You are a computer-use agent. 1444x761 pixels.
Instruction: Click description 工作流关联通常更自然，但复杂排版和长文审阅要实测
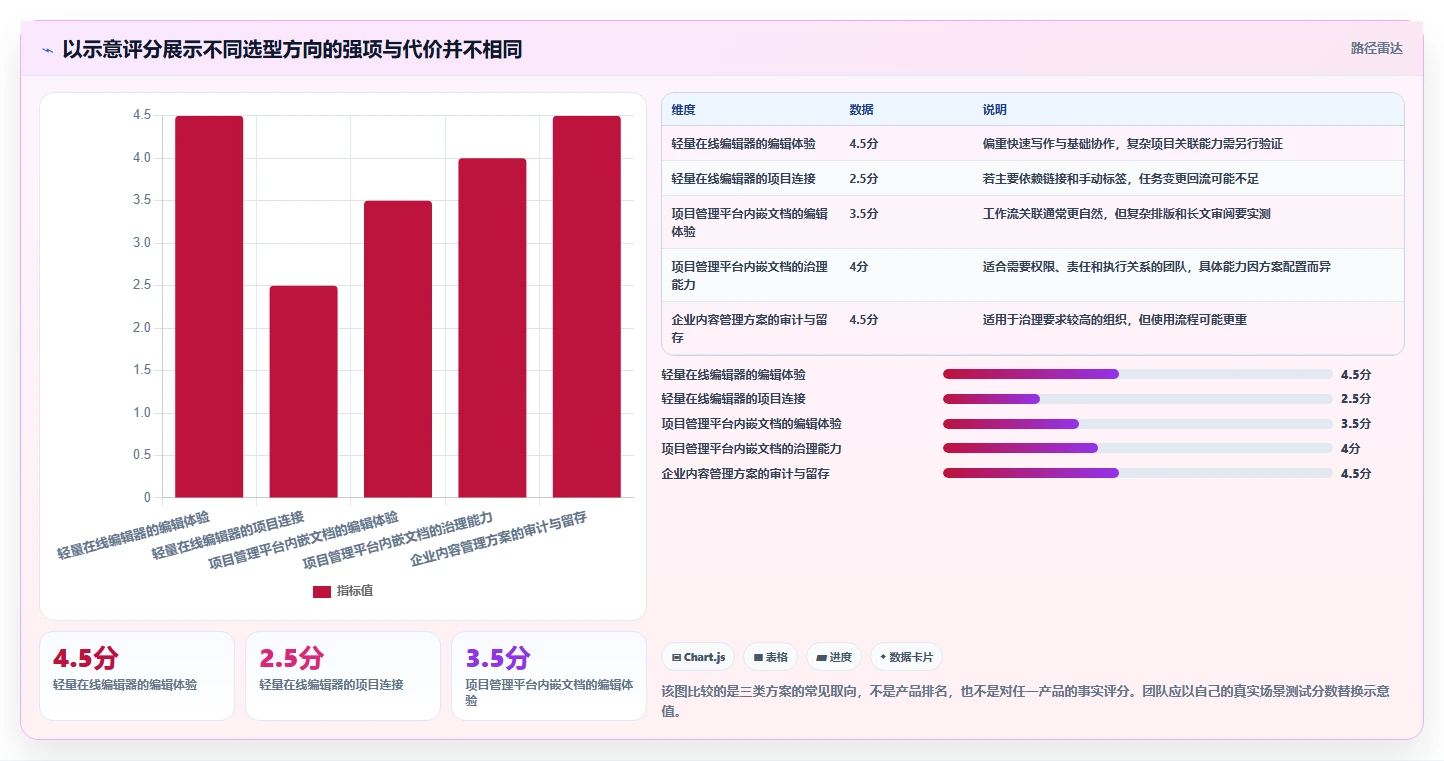click(x=1126, y=214)
